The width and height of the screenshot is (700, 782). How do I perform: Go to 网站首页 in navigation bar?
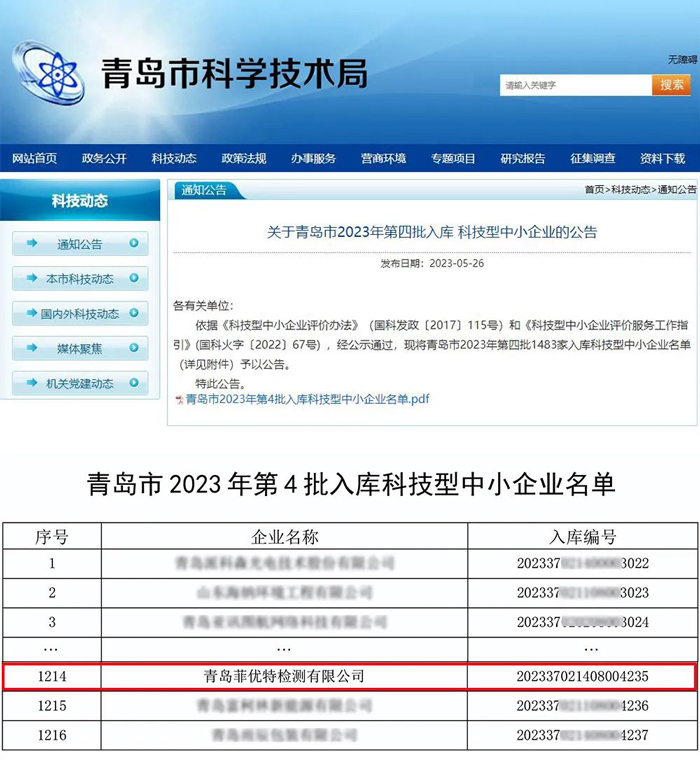click(x=34, y=159)
